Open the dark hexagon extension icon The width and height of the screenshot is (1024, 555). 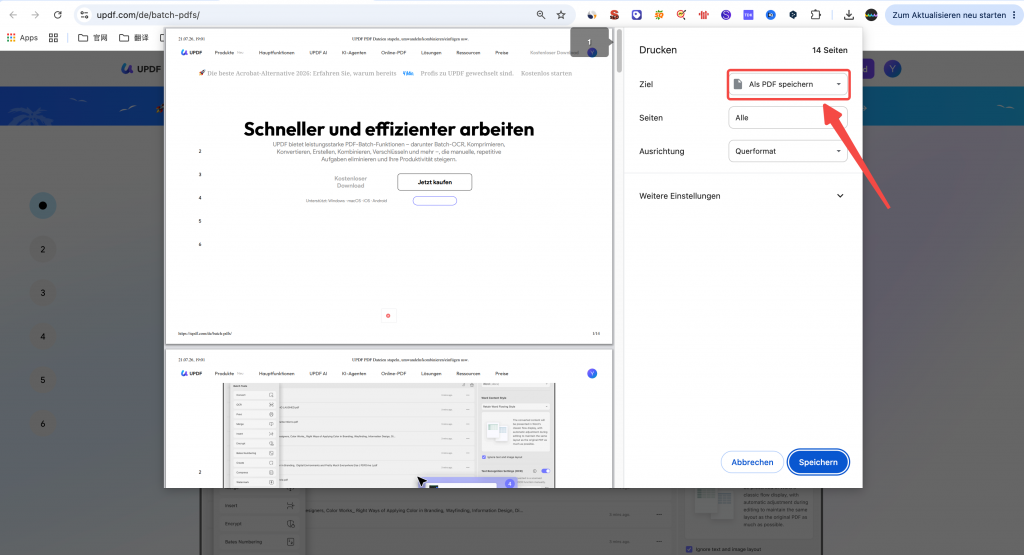click(x=793, y=14)
